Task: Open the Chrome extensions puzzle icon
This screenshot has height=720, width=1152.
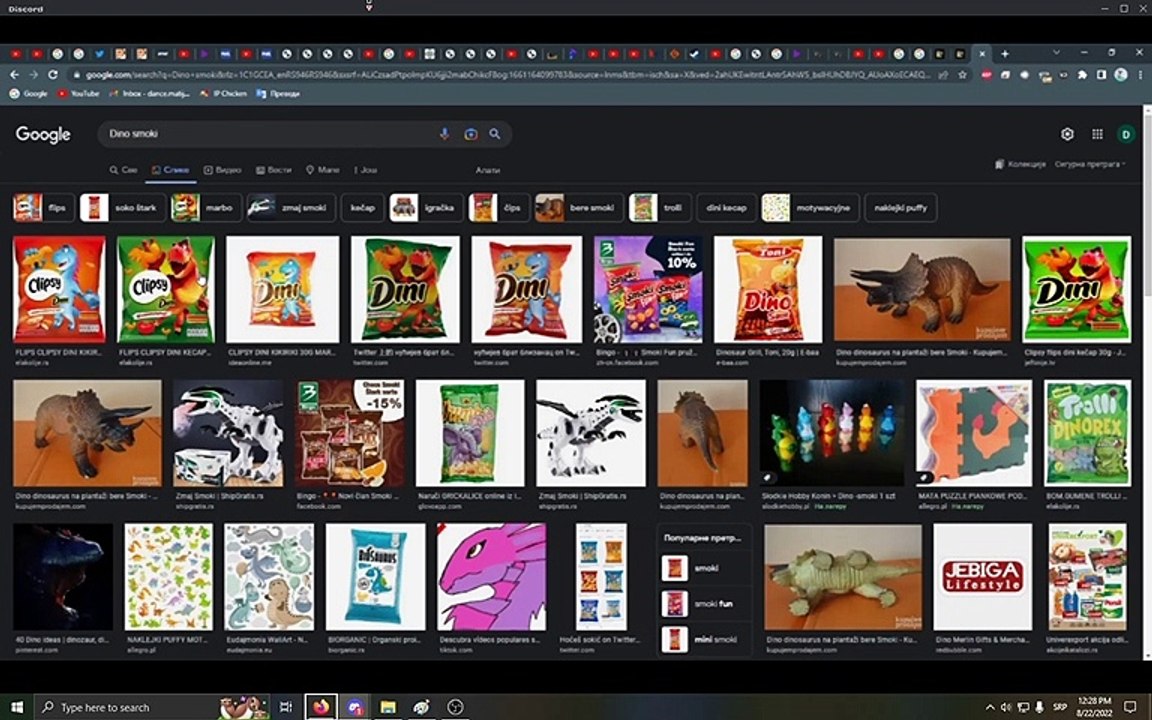Action: click(x=1082, y=75)
